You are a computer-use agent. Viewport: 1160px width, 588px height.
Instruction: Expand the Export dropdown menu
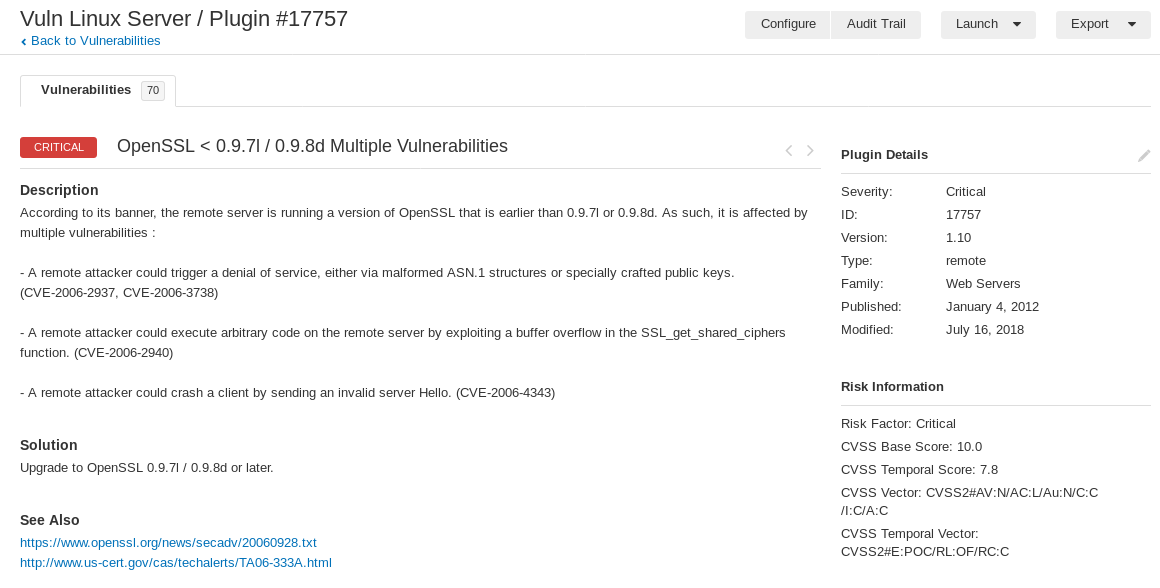(x=1103, y=25)
